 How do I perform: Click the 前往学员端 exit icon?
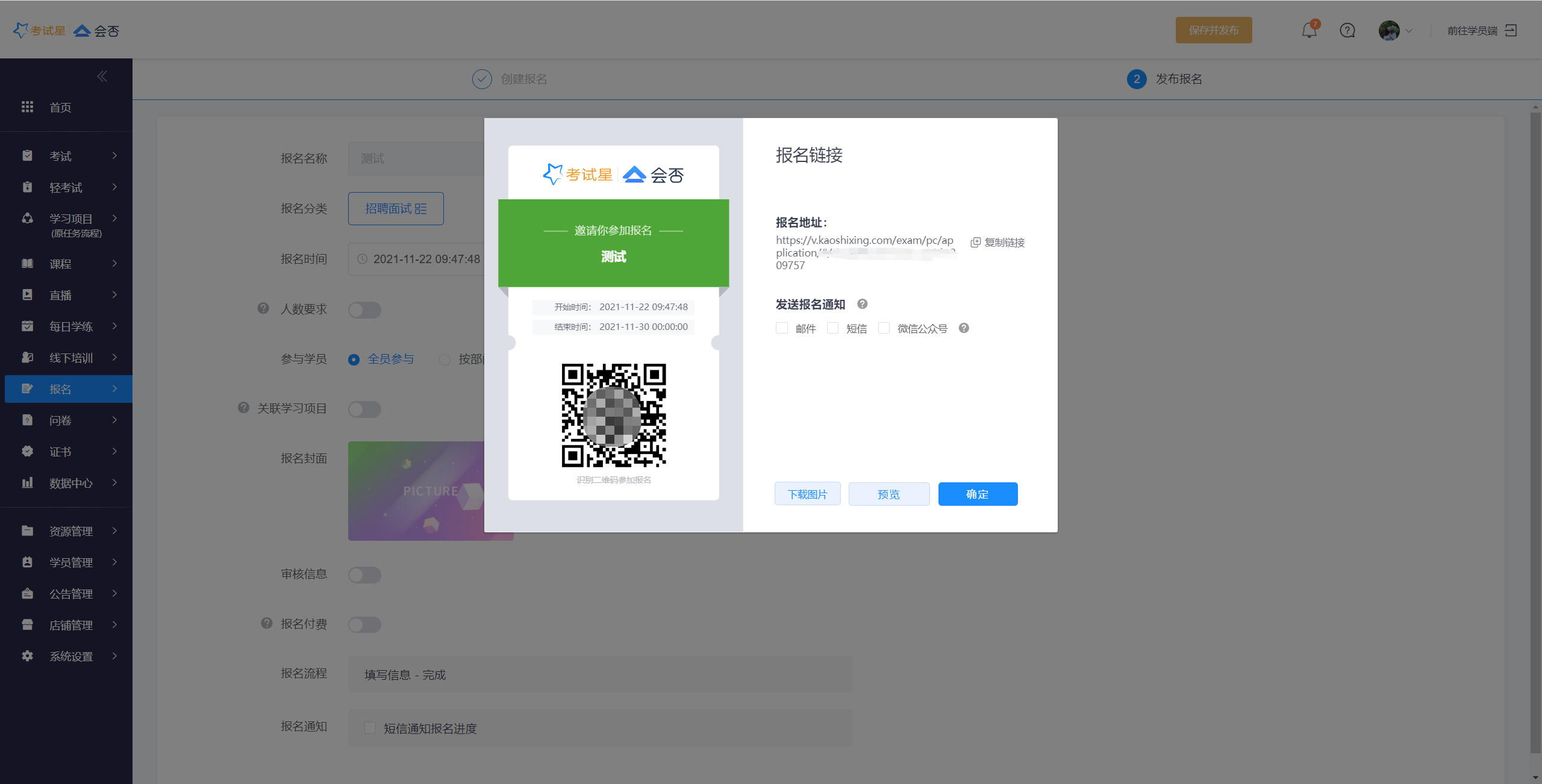tap(1511, 30)
